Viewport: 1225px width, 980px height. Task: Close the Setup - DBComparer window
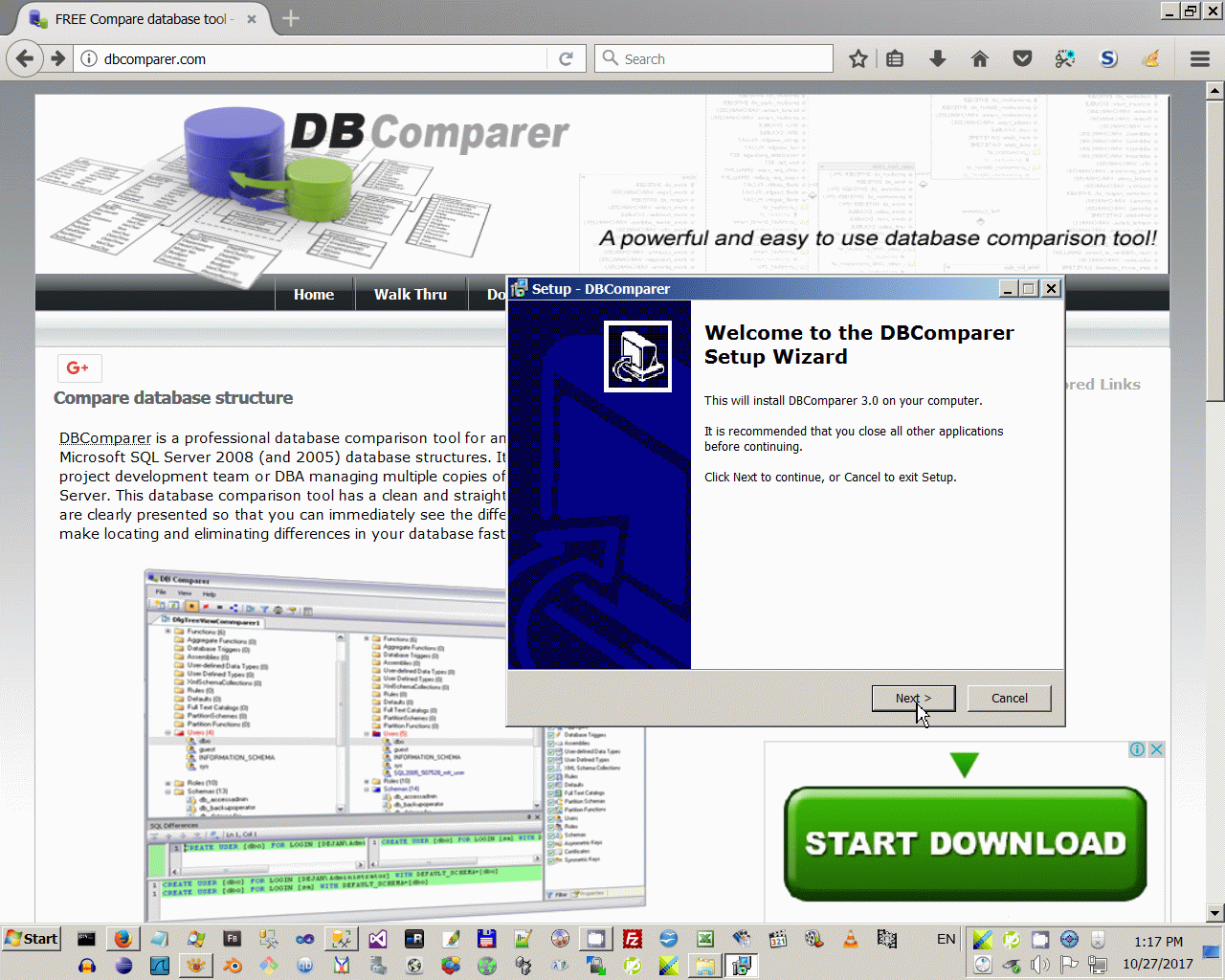1051,288
